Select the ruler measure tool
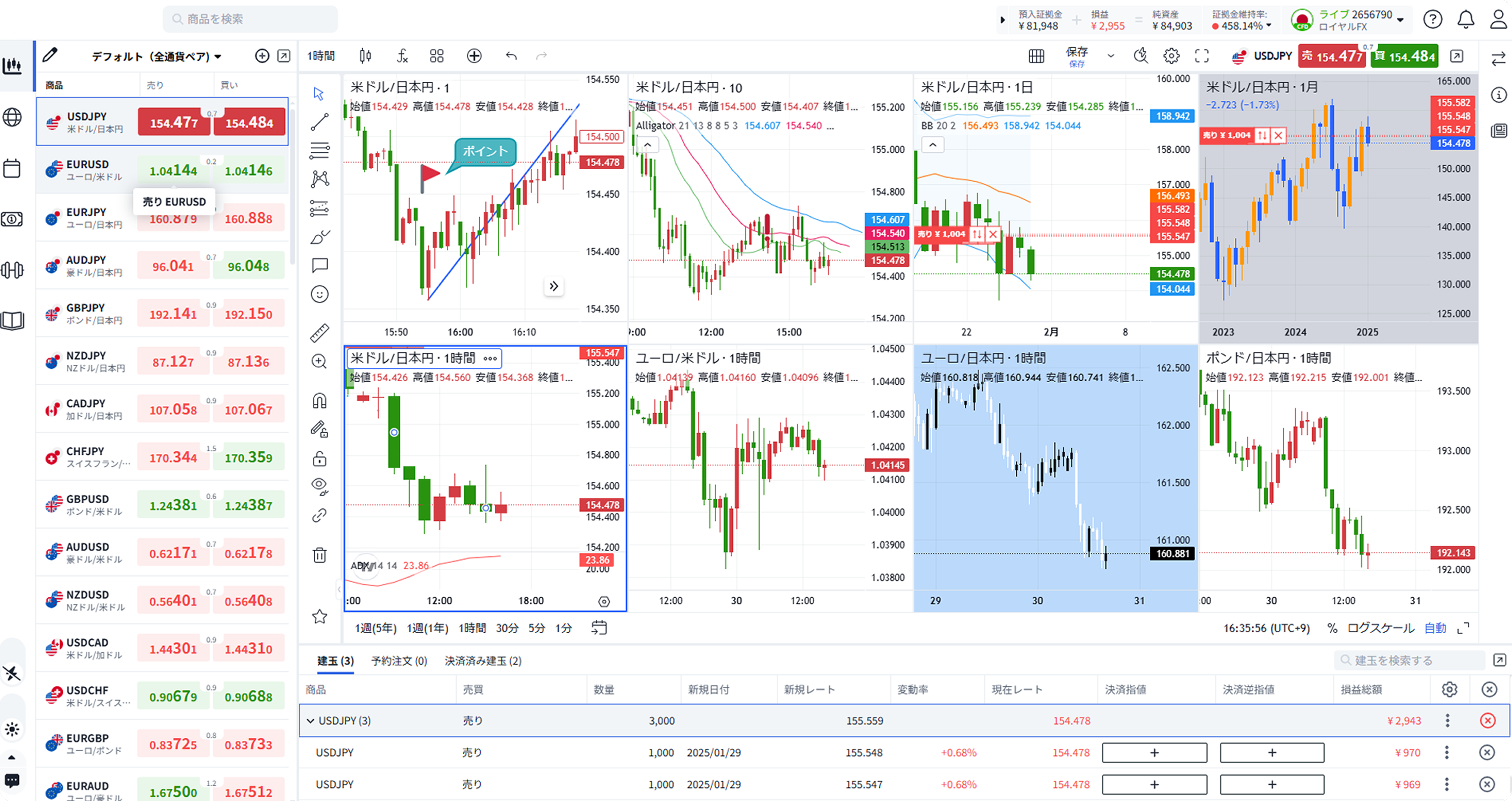Image resolution: width=1512 pixels, height=801 pixels. click(x=319, y=333)
